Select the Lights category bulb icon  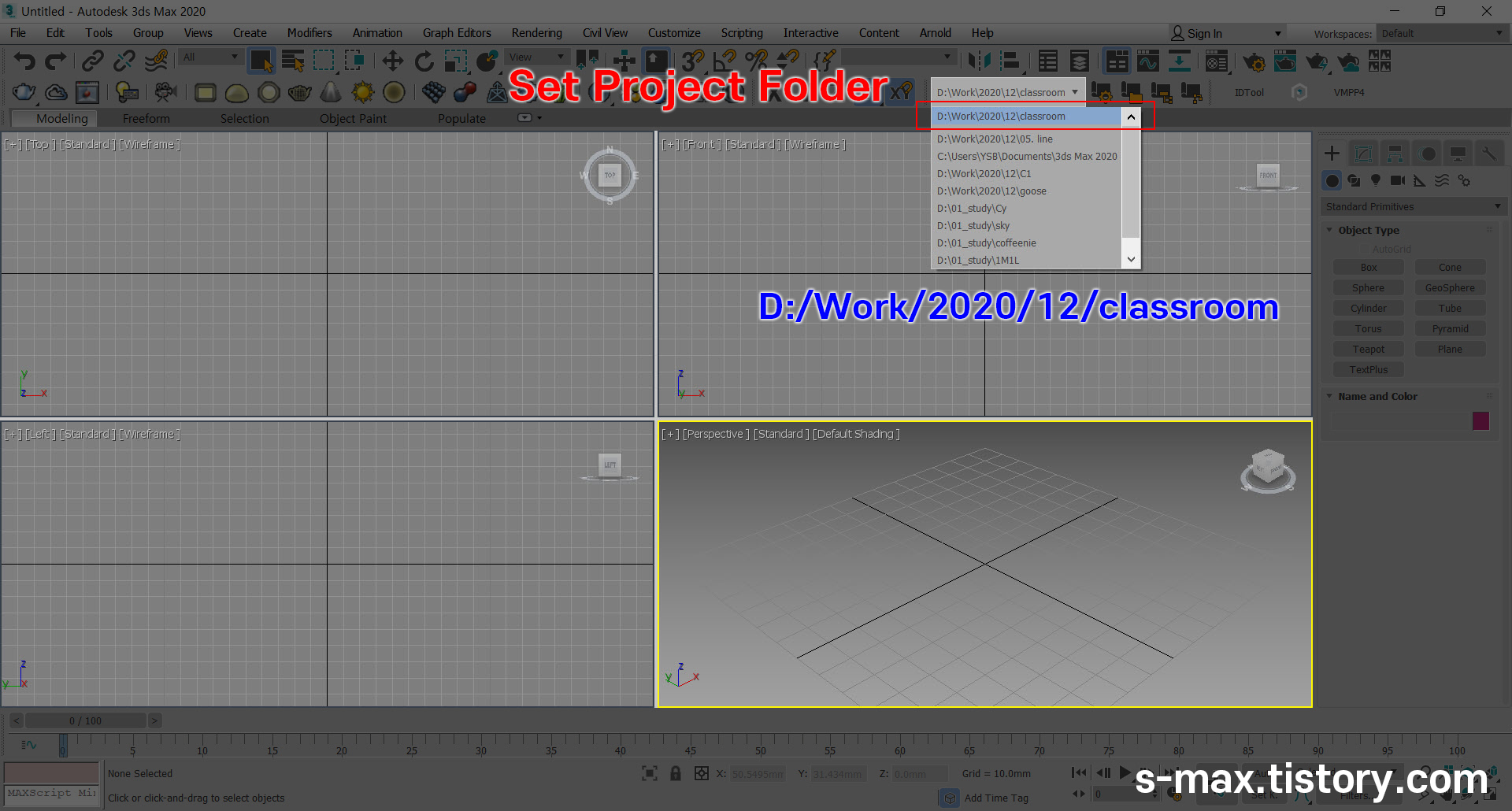(1376, 180)
